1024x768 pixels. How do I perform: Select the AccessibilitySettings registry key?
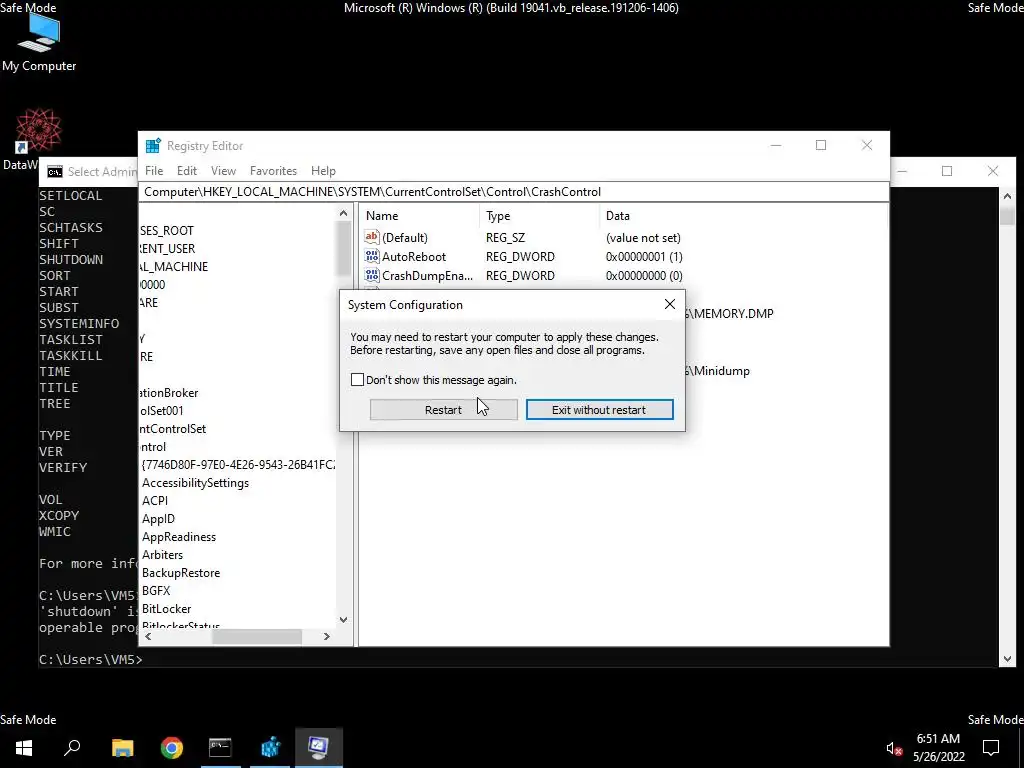(195, 483)
